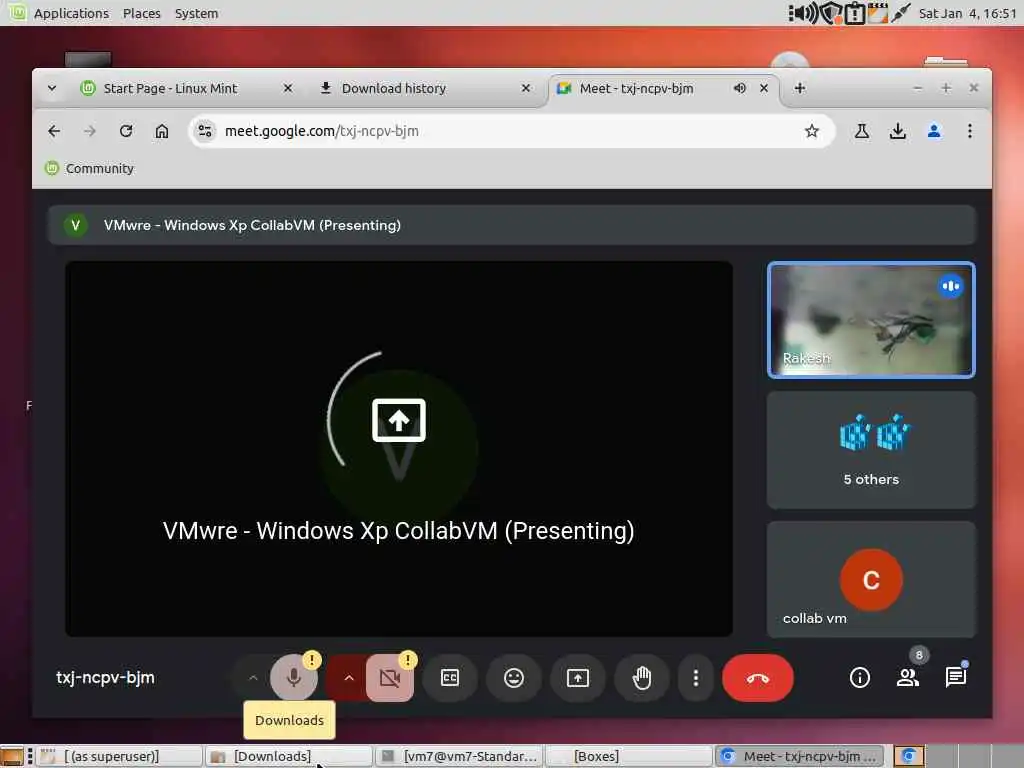Open the Chat with everyone panel
Screen dimensions: 1024x768
coord(955,678)
